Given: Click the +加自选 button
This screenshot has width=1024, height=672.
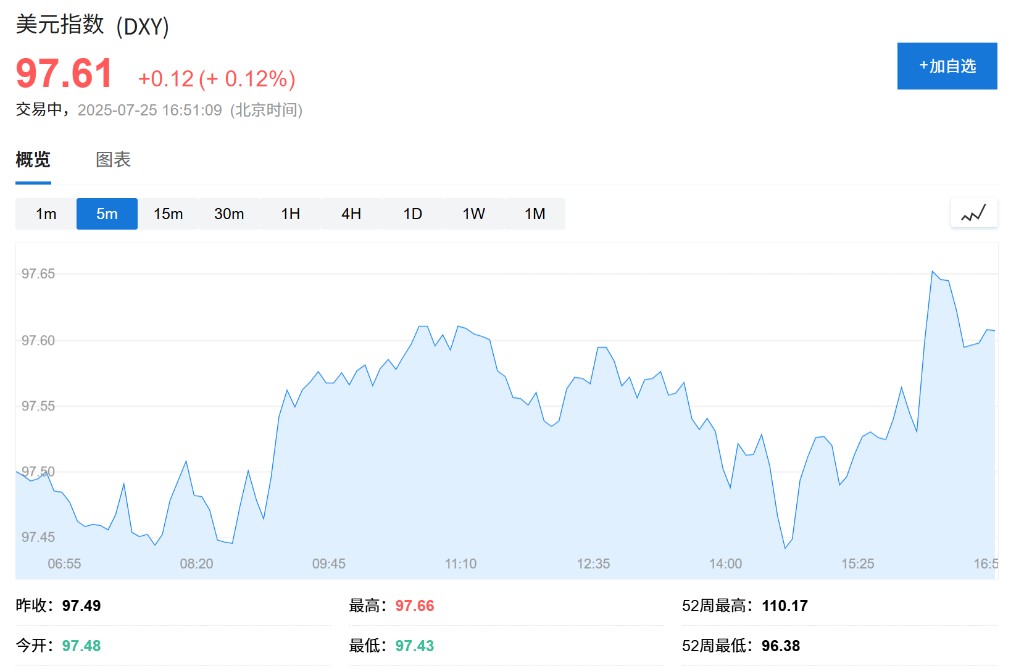Looking at the screenshot, I should coord(947,66).
